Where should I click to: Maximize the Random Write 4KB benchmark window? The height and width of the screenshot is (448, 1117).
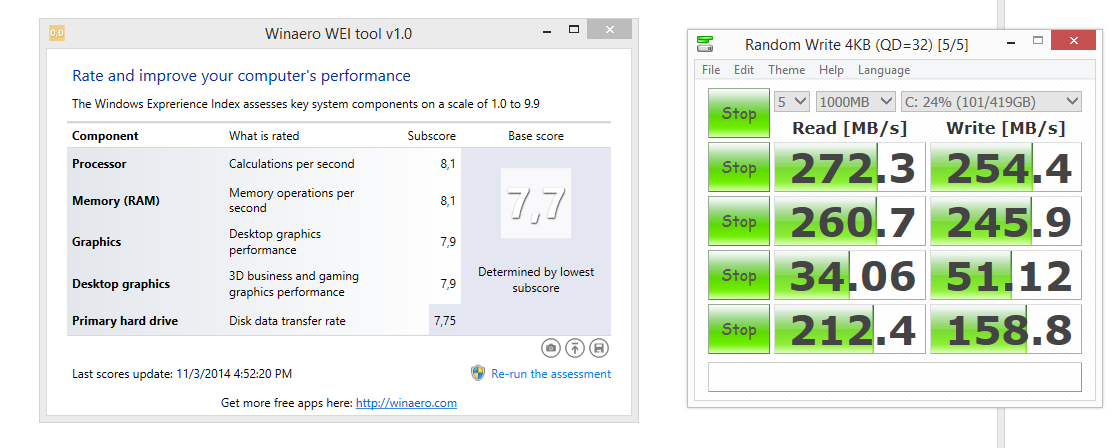(1038, 41)
